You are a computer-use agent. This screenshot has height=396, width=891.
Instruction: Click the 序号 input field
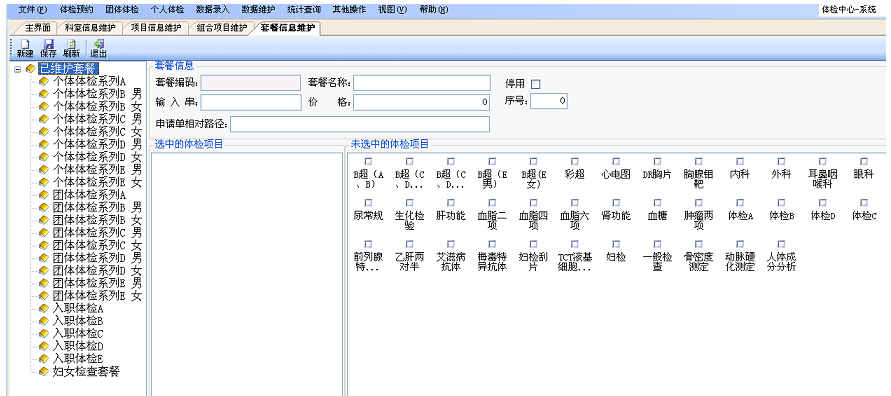click(x=549, y=101)
